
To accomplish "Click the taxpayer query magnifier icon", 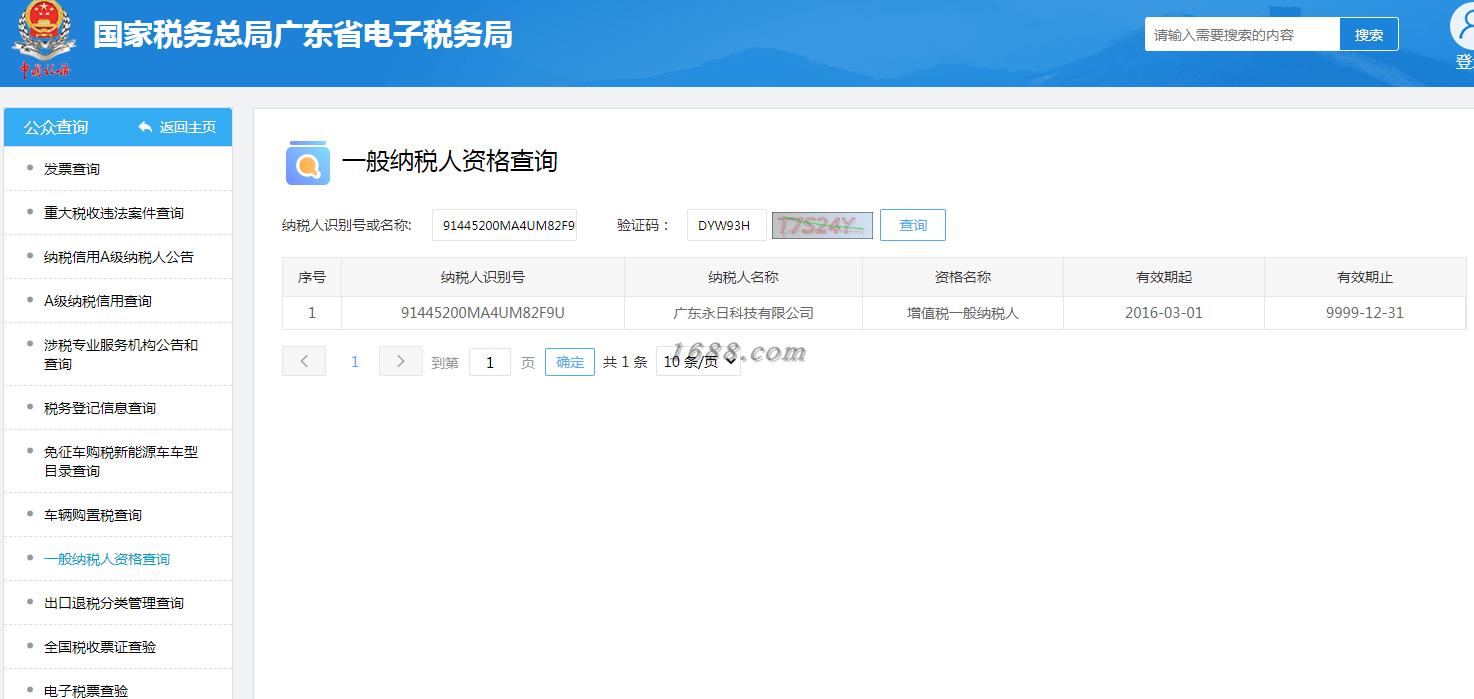I will click(x=308, y=163).
